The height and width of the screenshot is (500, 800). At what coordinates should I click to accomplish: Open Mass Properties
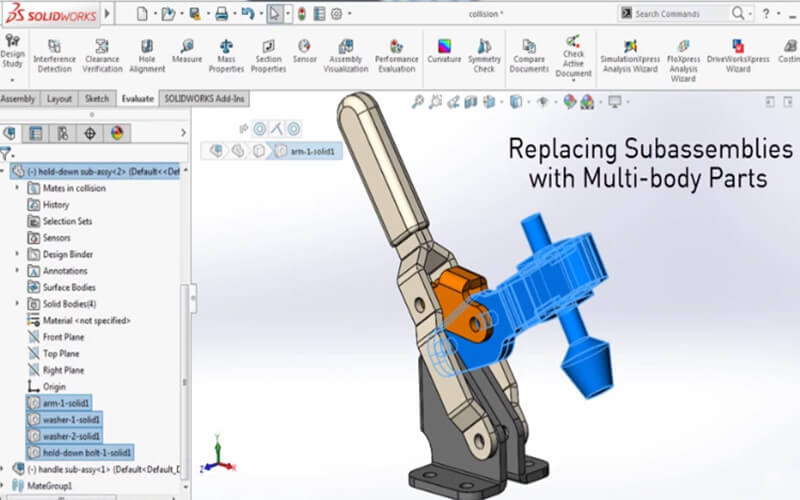[226, 56]
